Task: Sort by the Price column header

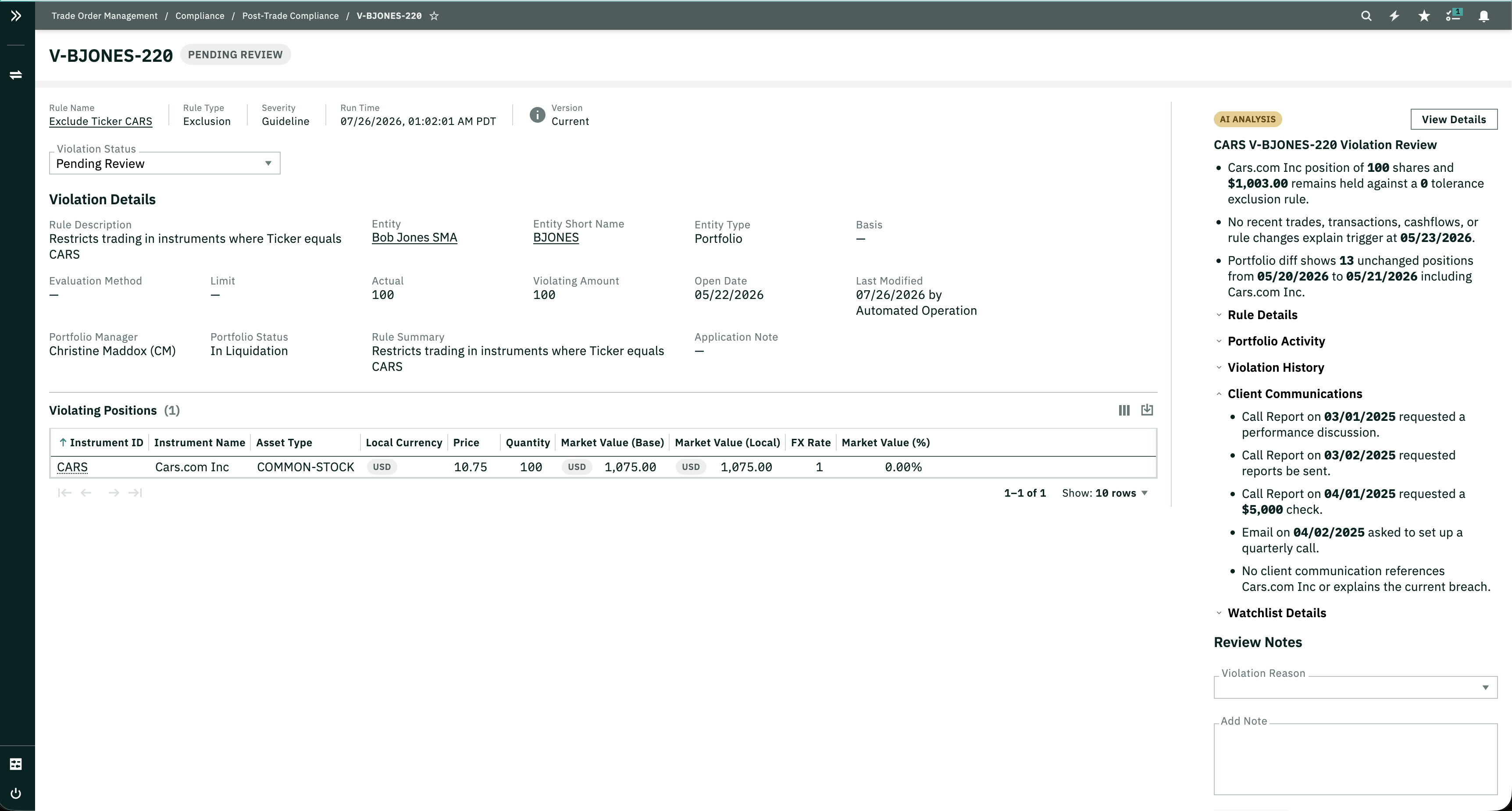Action: 466,442
